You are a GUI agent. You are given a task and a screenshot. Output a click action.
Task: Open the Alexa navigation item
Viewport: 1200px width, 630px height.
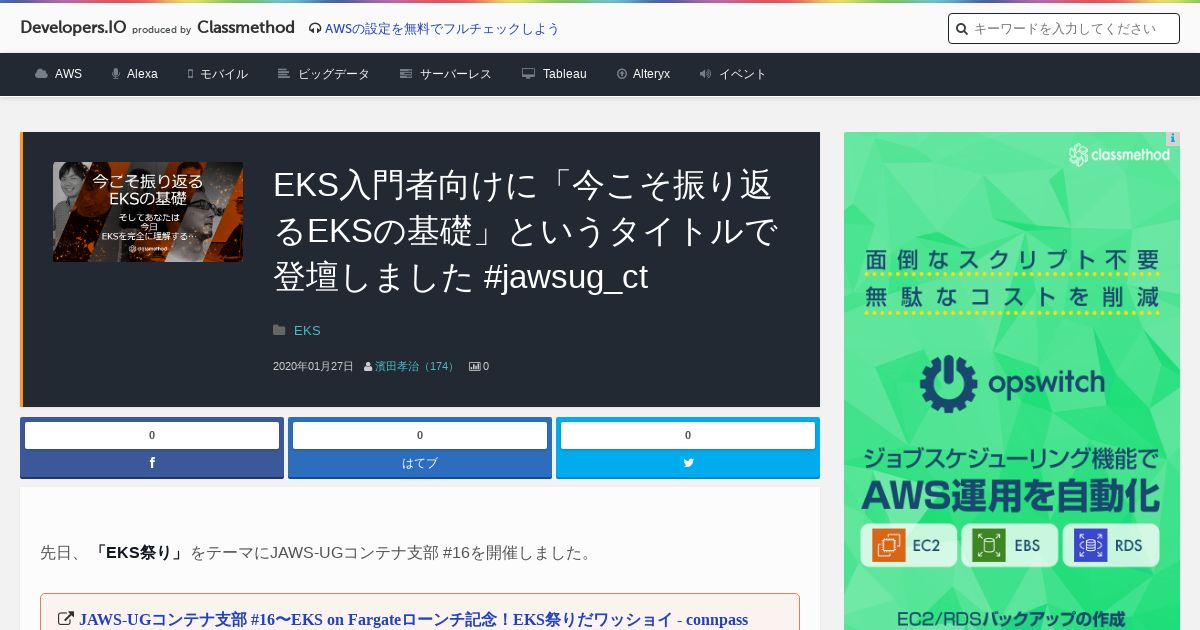pos(134,74)
